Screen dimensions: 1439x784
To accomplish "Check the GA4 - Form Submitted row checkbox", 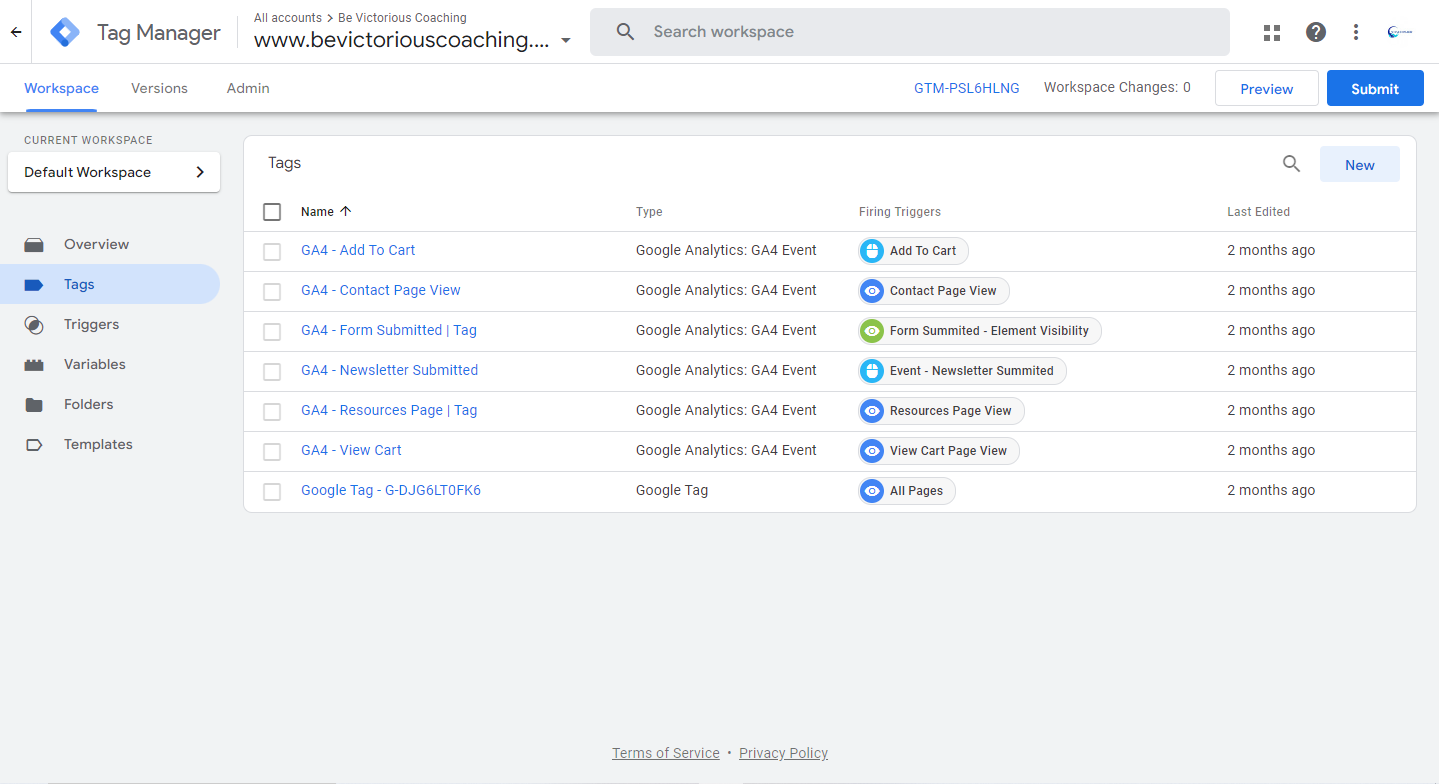I will pyautogui.click(x=272, y=331).
